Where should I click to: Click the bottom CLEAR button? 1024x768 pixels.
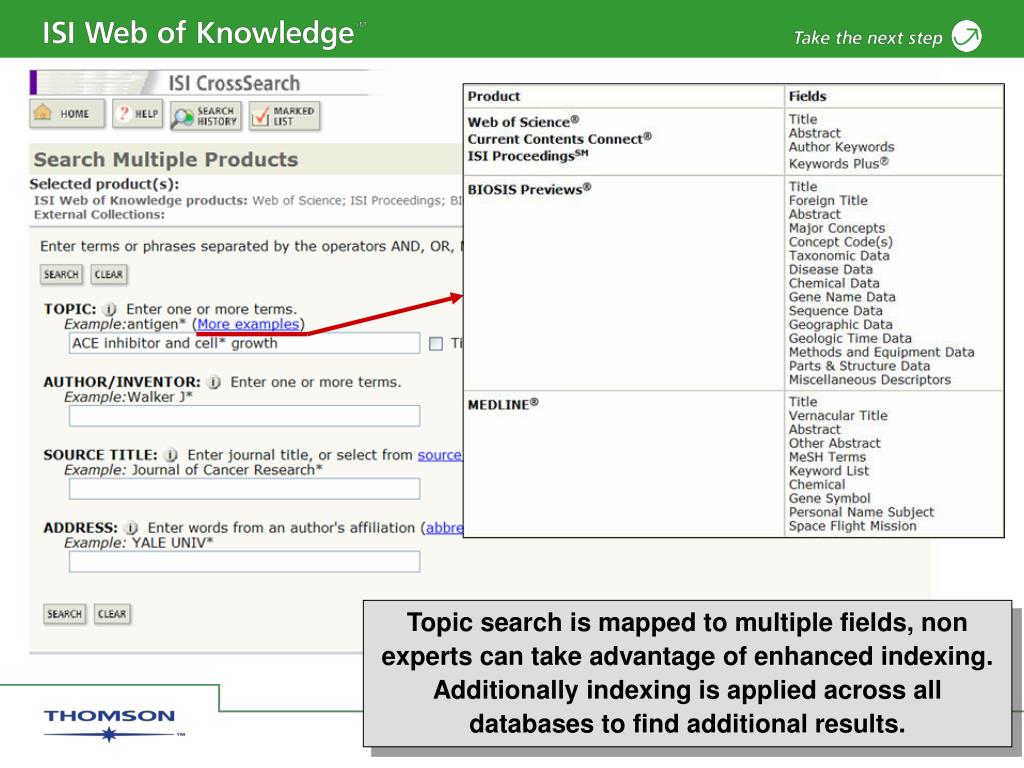click(112, 614)
